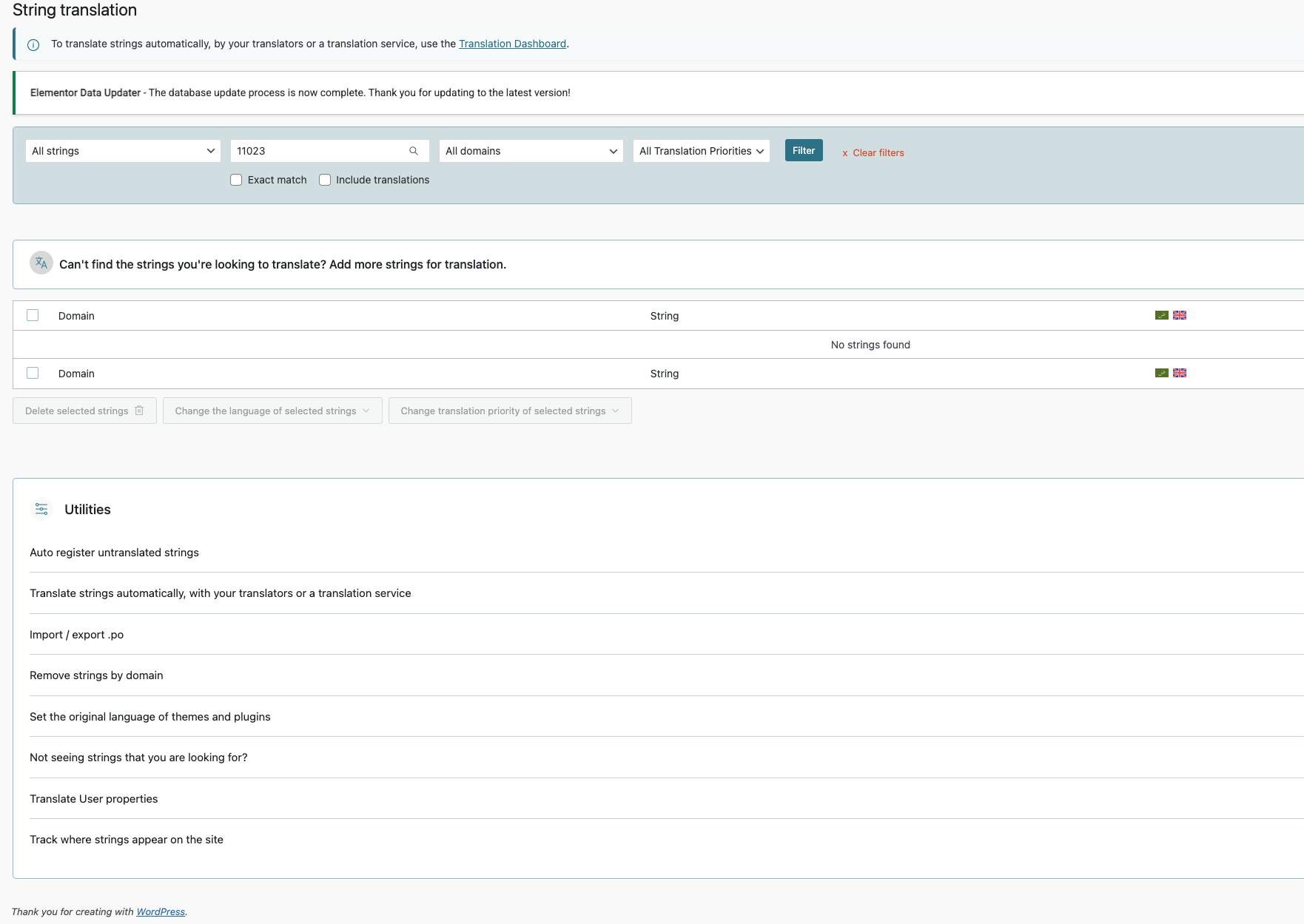Expand the All Translation Priorities dropdown
Screen dimensions: 1304x924
(701, 151)
